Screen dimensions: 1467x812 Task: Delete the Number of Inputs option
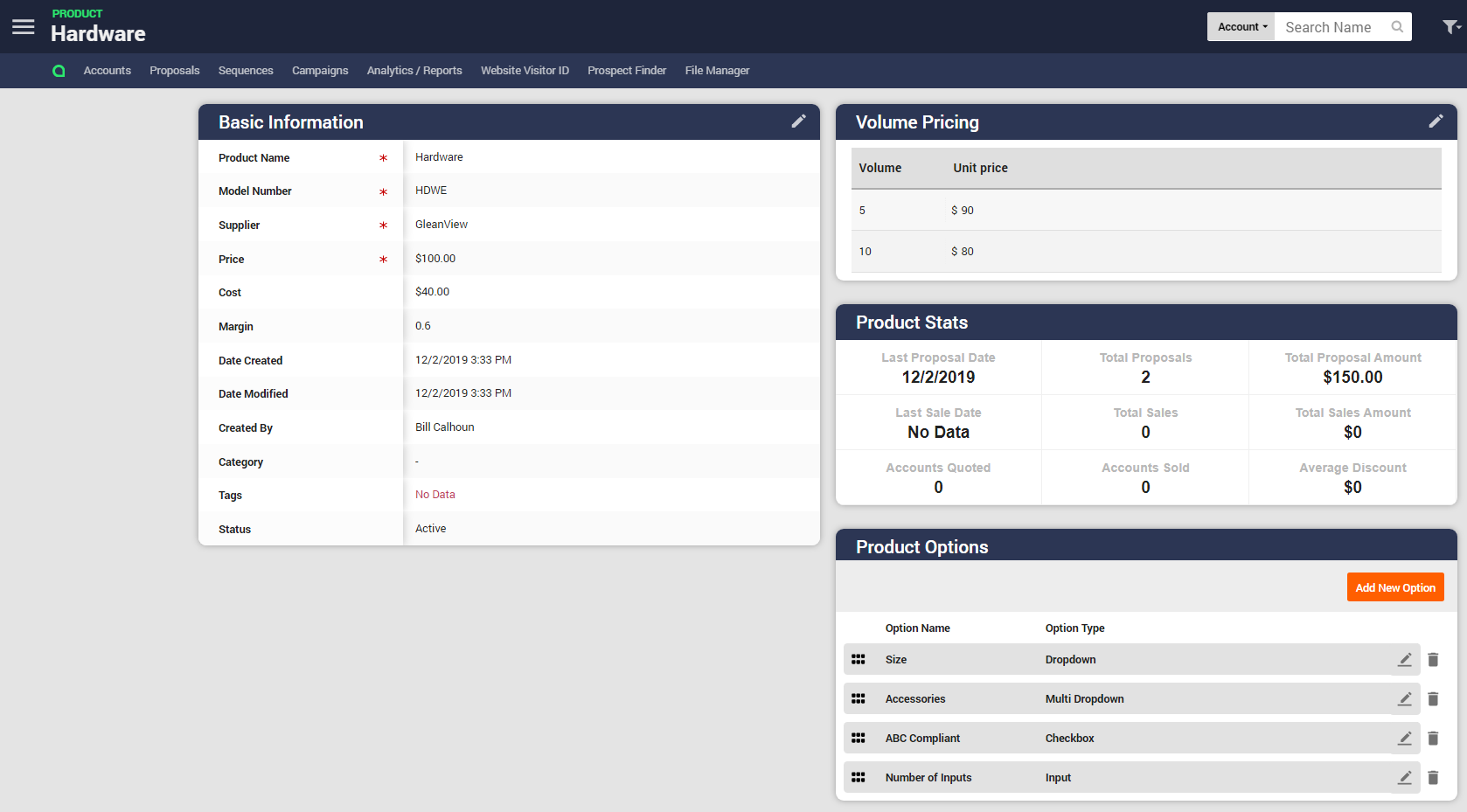(1433, 777)
